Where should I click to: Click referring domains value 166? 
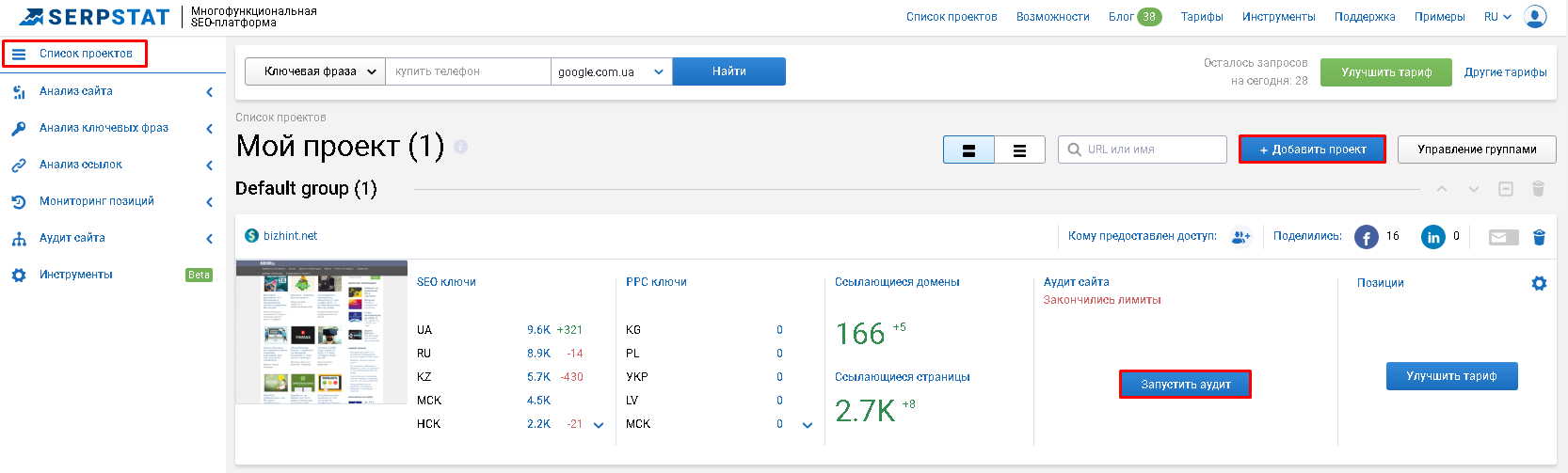[860, 334]
